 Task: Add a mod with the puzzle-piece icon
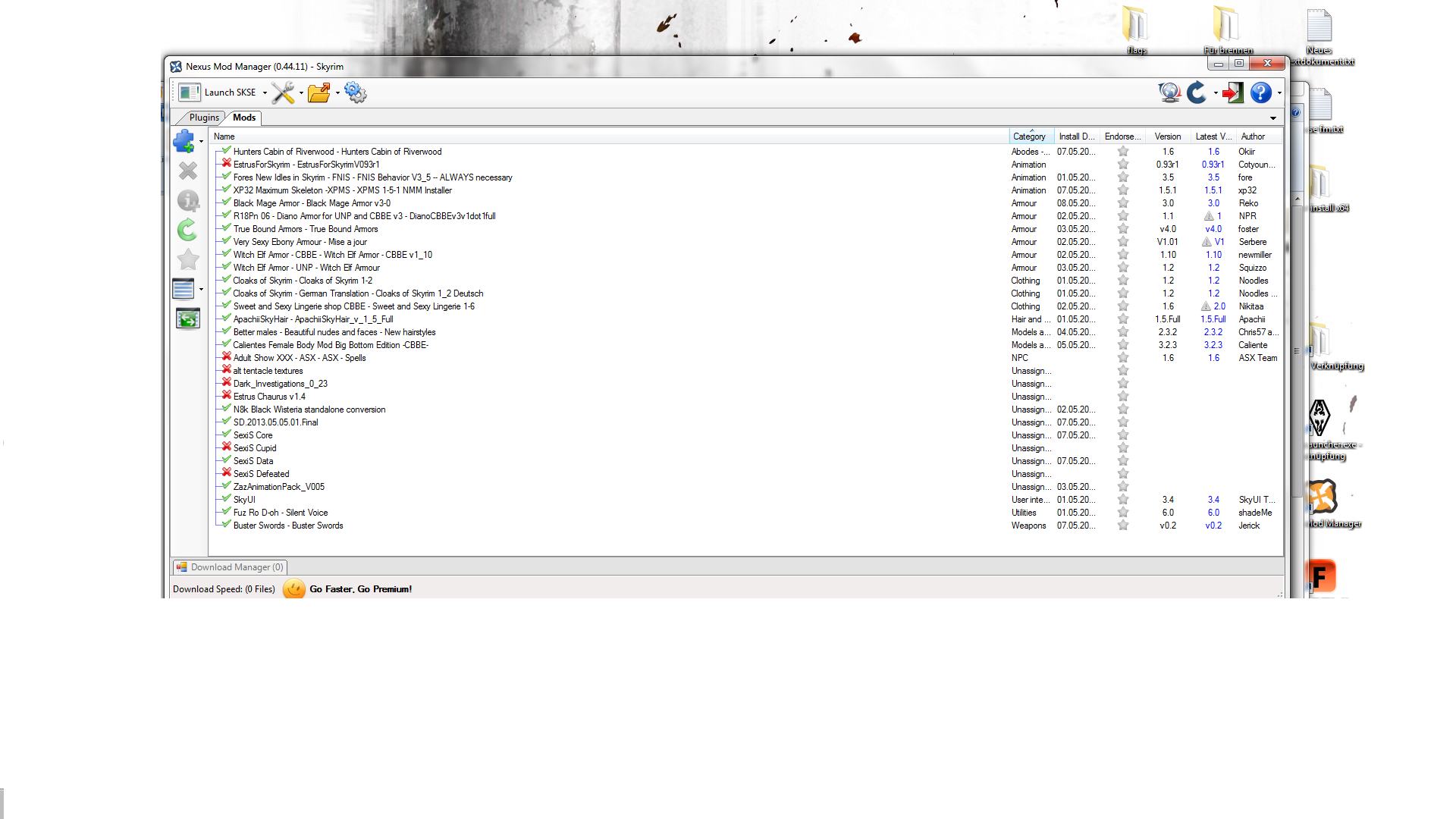[x=184, y=141]
